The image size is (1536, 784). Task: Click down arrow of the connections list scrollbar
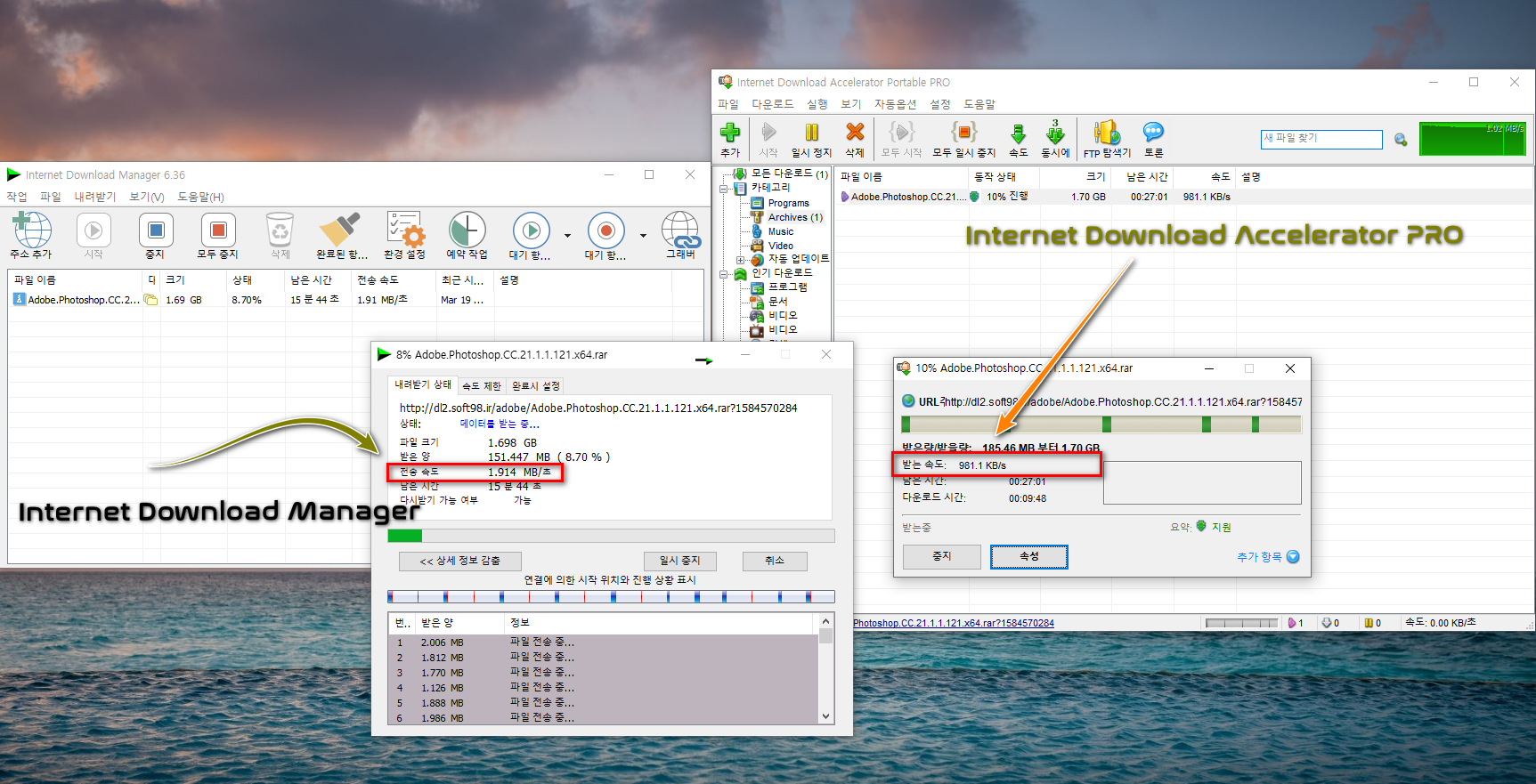(825, 716)
